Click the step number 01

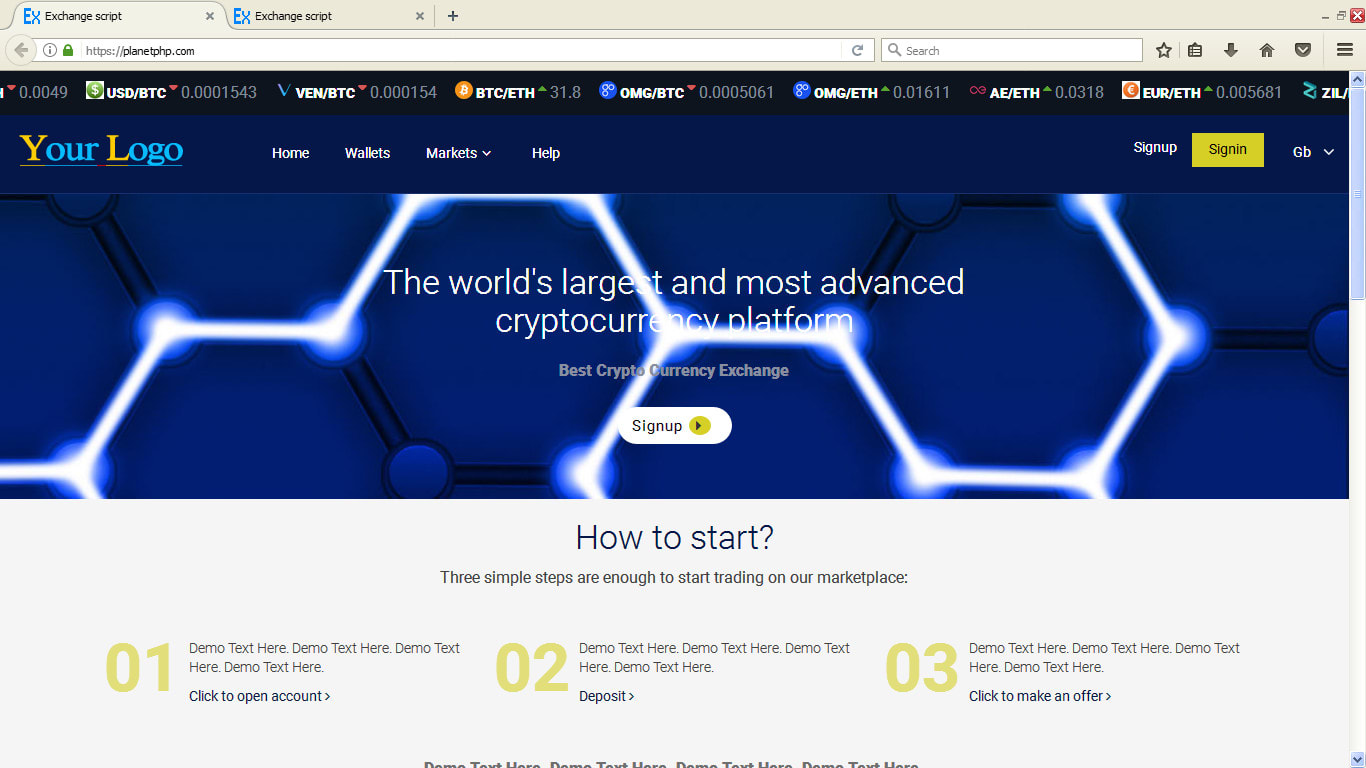click(140, 669)
